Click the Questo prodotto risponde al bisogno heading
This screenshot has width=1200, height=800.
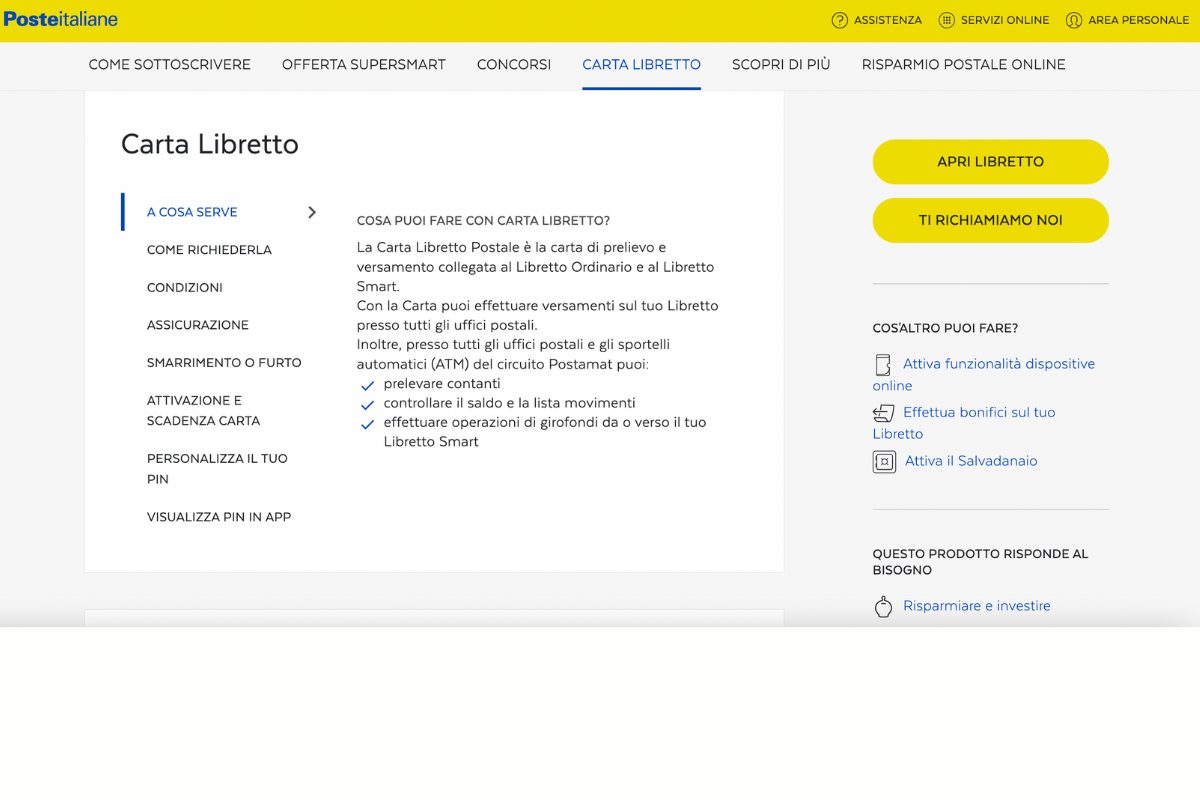tap(981, 562)
